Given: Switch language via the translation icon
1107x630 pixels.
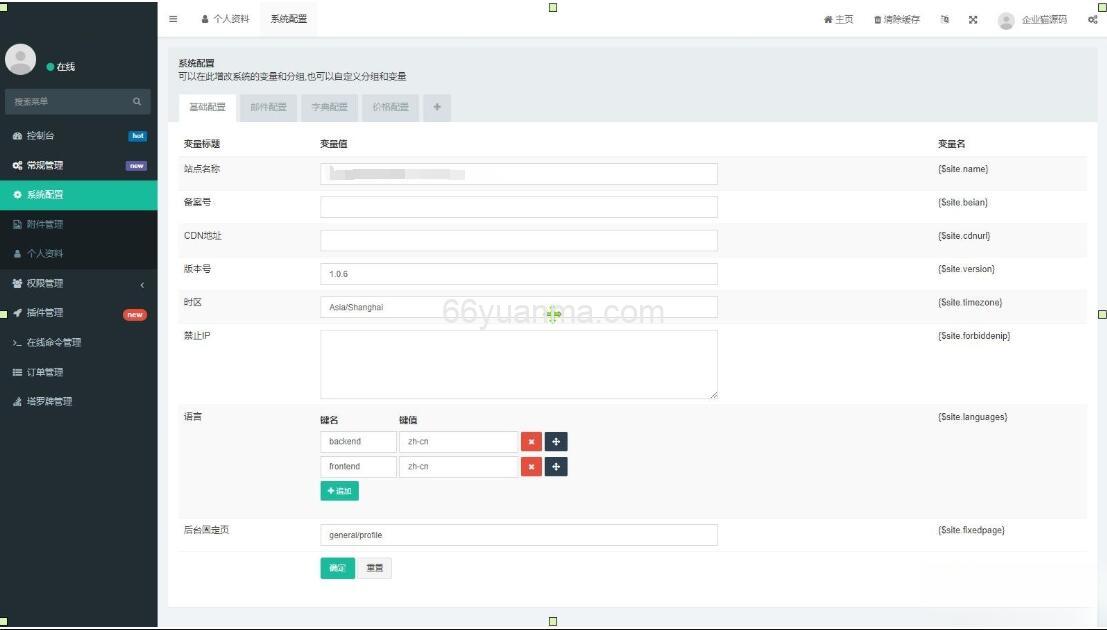Looking at the screenshot, I should 943,18.
